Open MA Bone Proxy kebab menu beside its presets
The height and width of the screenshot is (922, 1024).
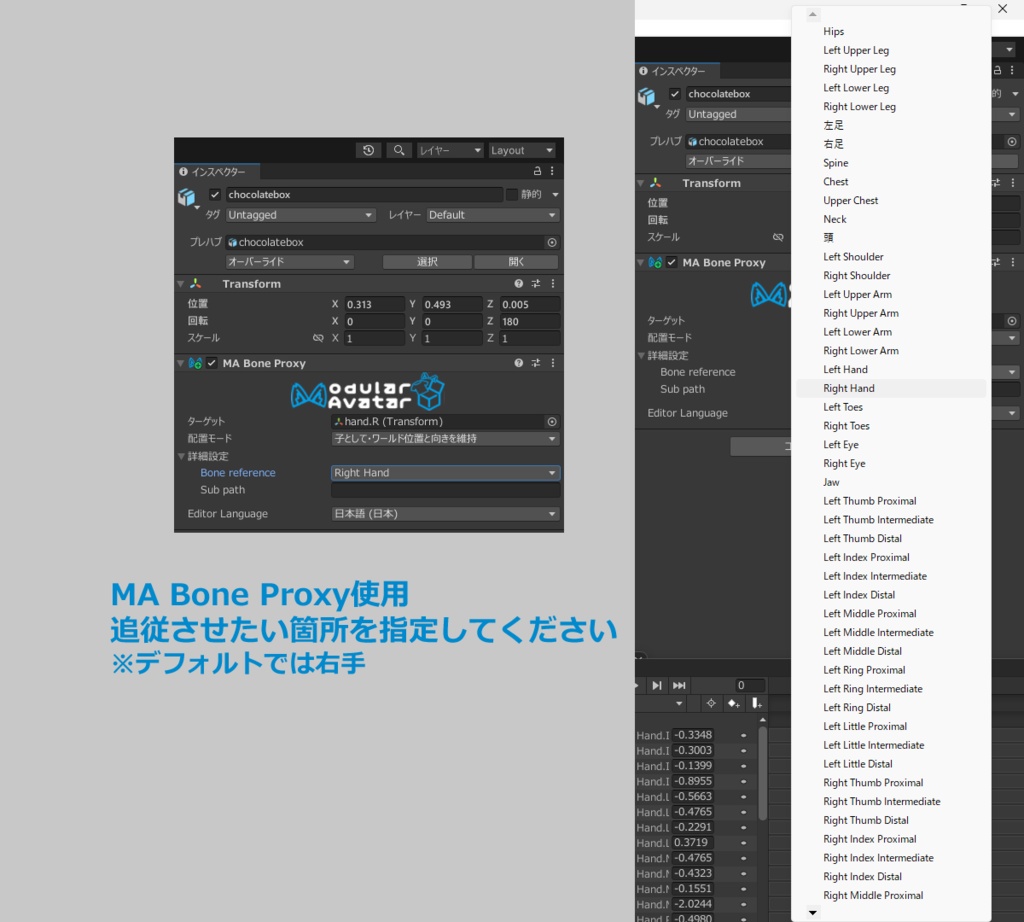[x=552, y=363]
